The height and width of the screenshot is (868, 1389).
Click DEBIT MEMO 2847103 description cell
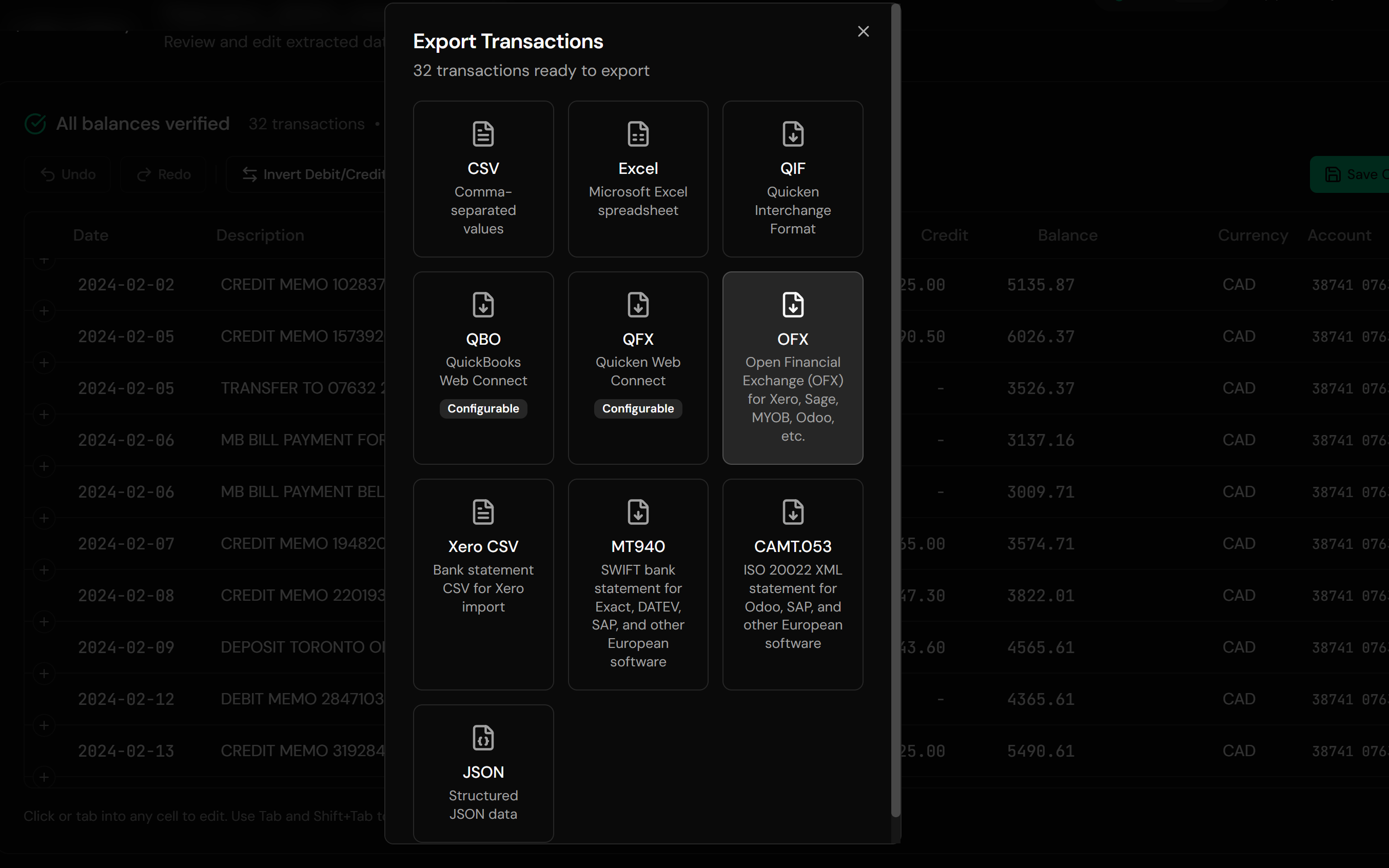(303, 699)
